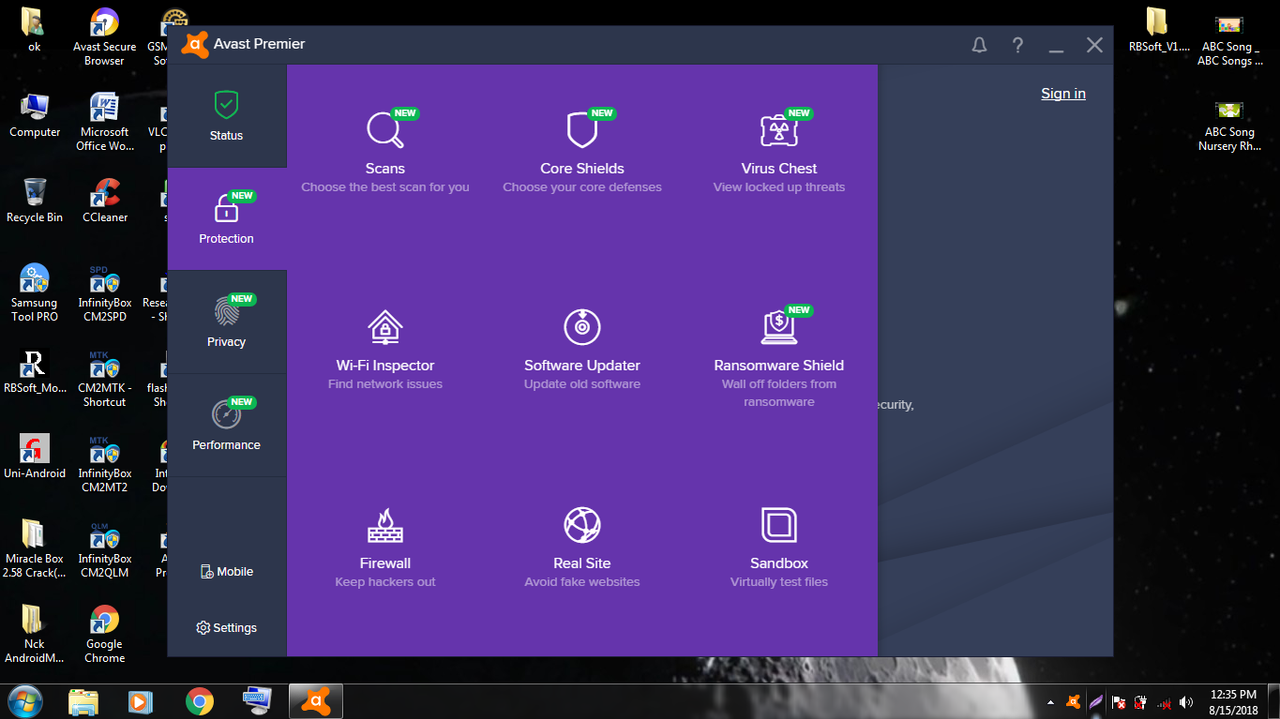Click 'Avoid fake websites' text
1280x719 pixels.
click(x=582, y=582)
